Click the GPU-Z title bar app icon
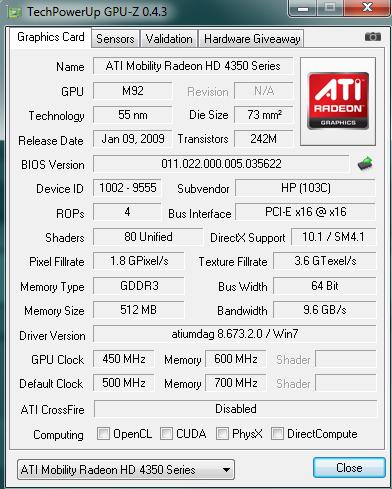Viewport: 392px width, 489px height. coord(15,12)
